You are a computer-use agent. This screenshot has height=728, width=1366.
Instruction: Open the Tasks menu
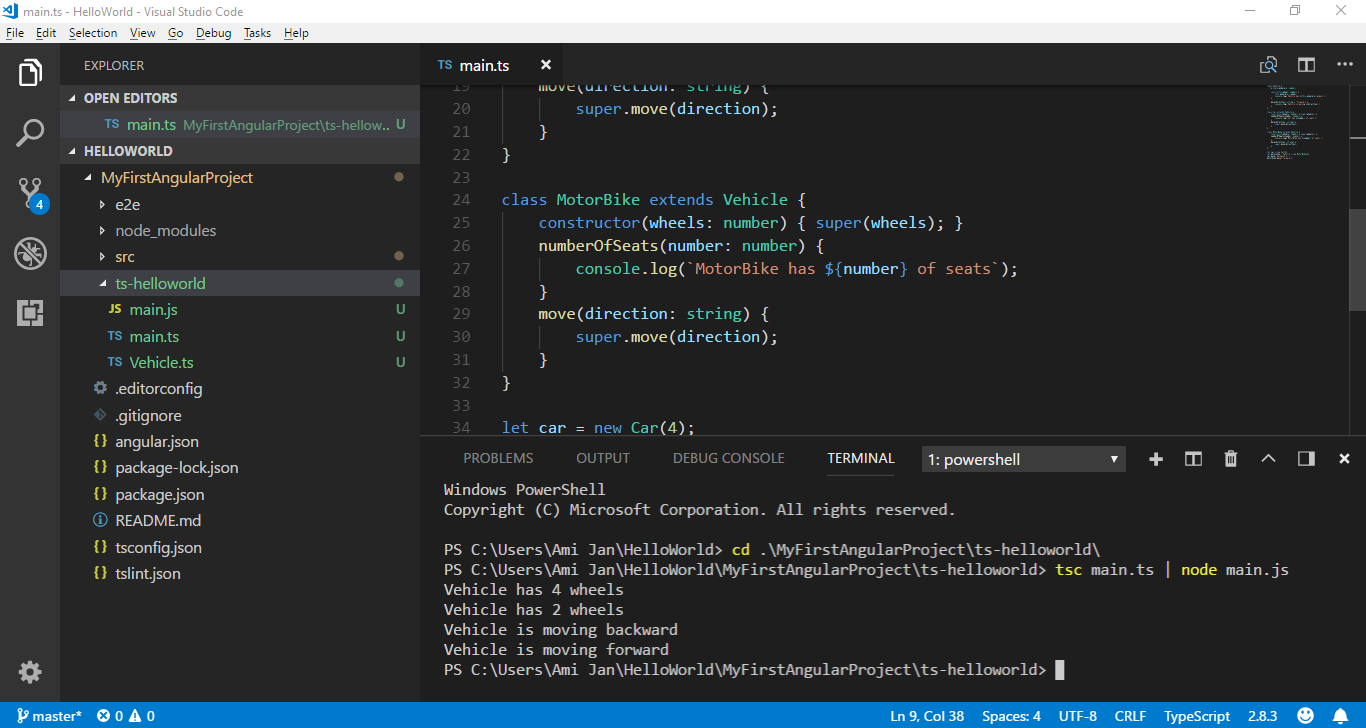click(x=257, y=33)
